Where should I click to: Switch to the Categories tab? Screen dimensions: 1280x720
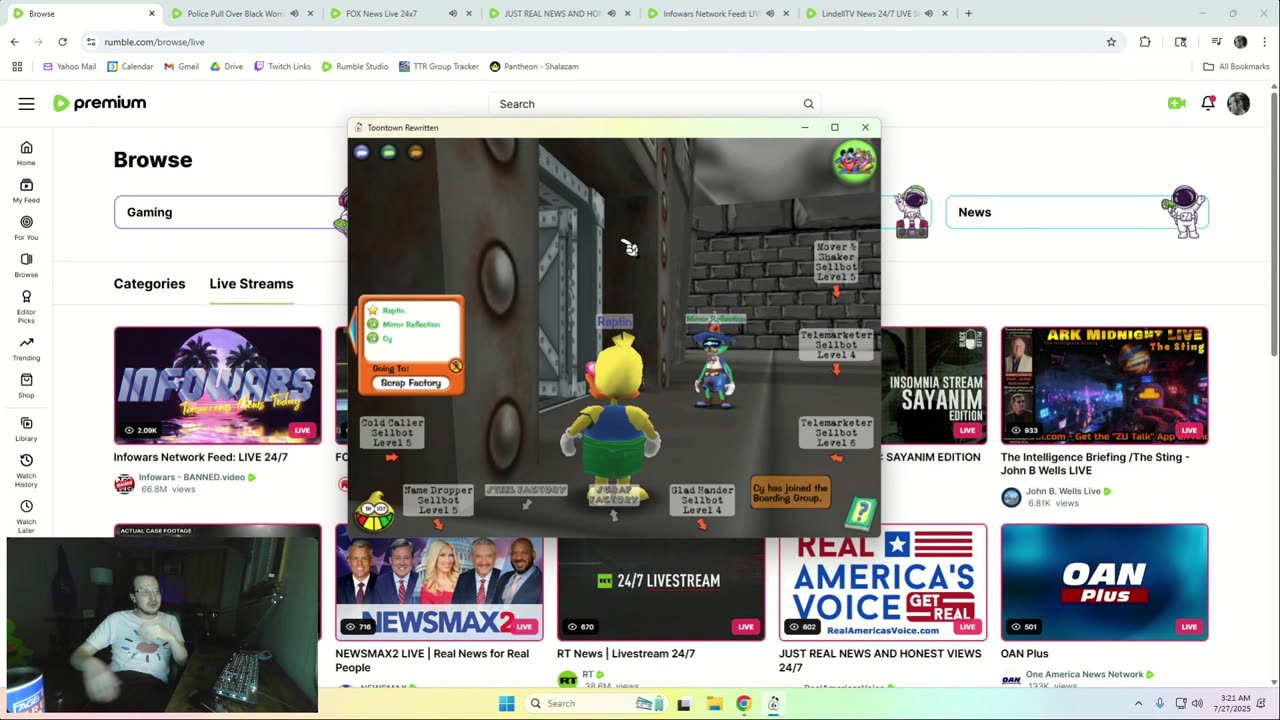(x=149, y=284)
